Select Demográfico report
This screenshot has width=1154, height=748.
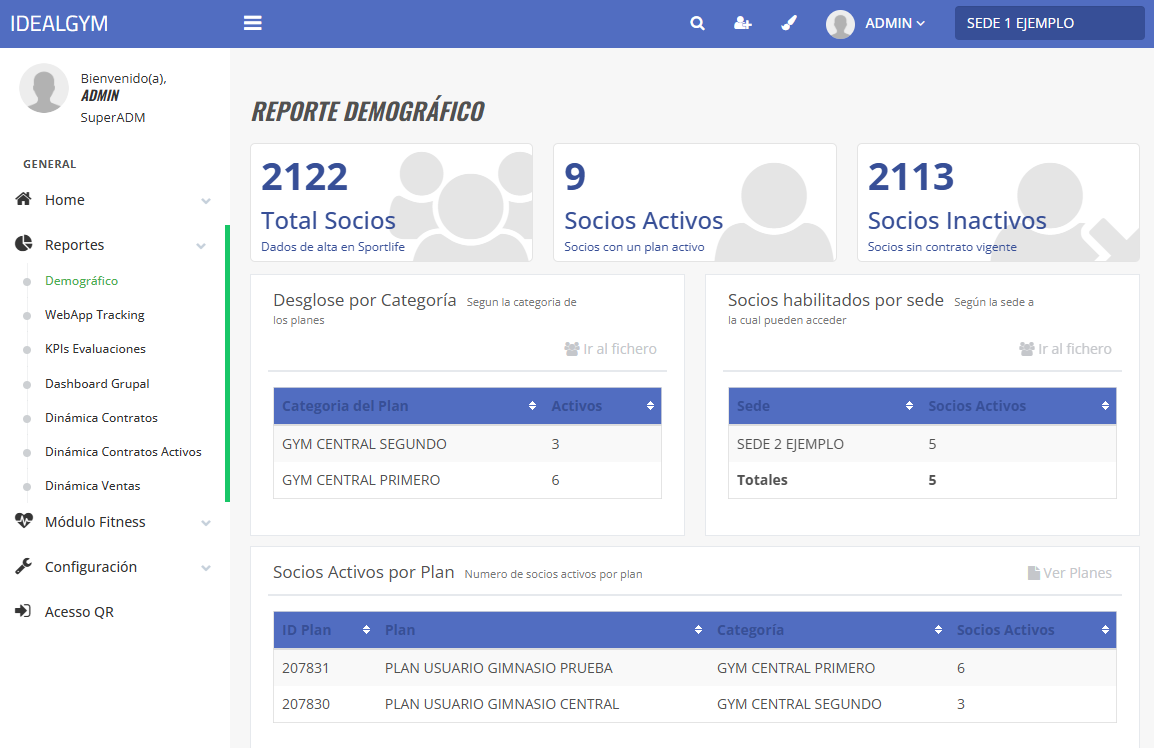click(81, 280)
